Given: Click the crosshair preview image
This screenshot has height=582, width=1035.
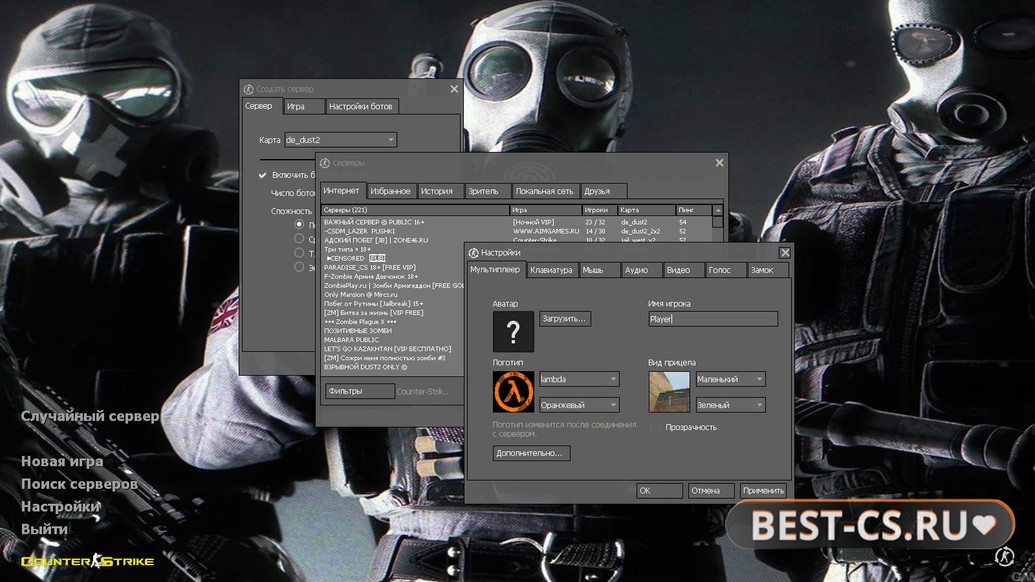Looking at the screenshot, I should pyautogui.click(x=669, y=391).
